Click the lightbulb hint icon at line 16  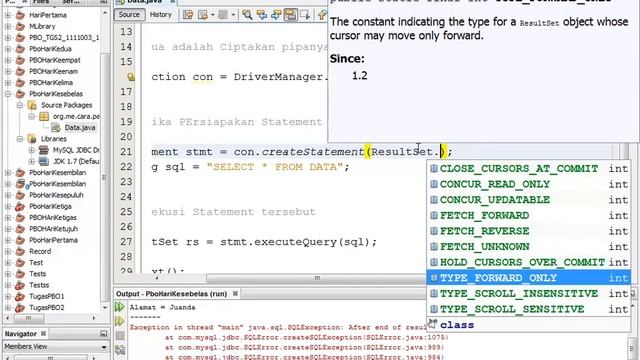pos(131,77)
